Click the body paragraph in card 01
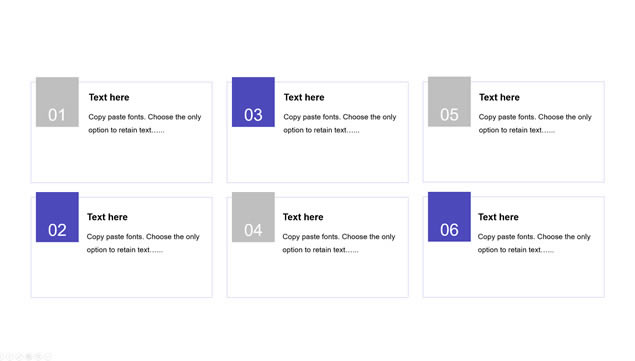635x361 pixels. click(145, 123)
